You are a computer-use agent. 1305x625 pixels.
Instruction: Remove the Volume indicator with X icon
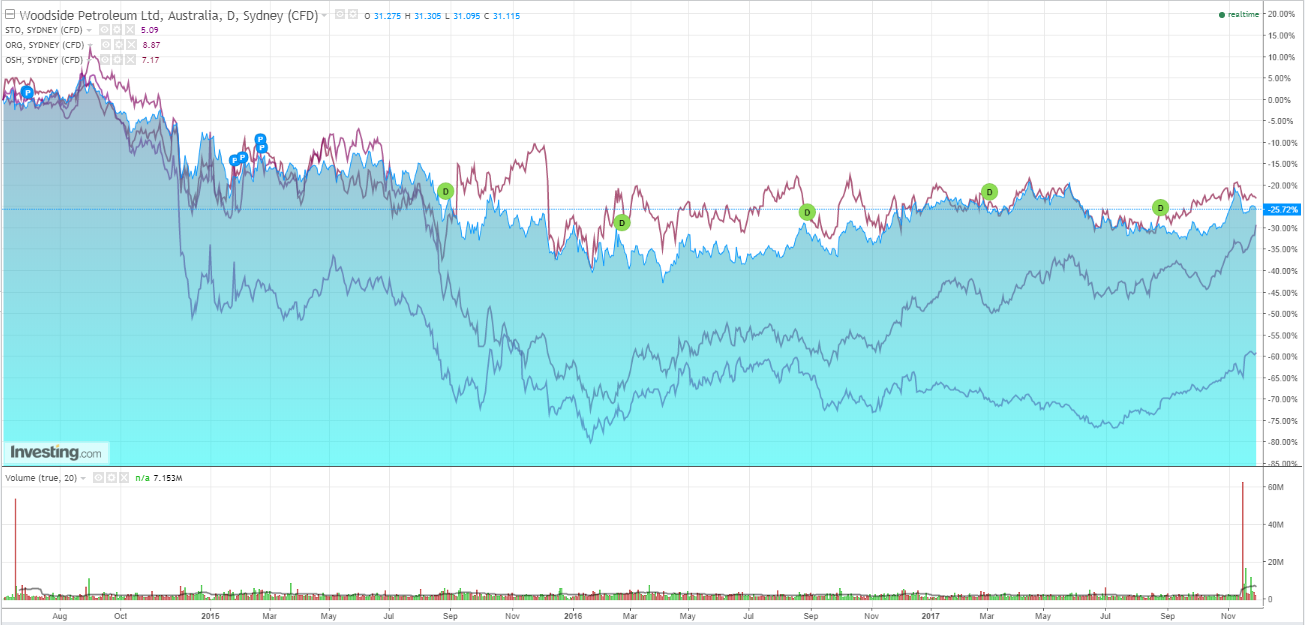(x=124, y=478)
